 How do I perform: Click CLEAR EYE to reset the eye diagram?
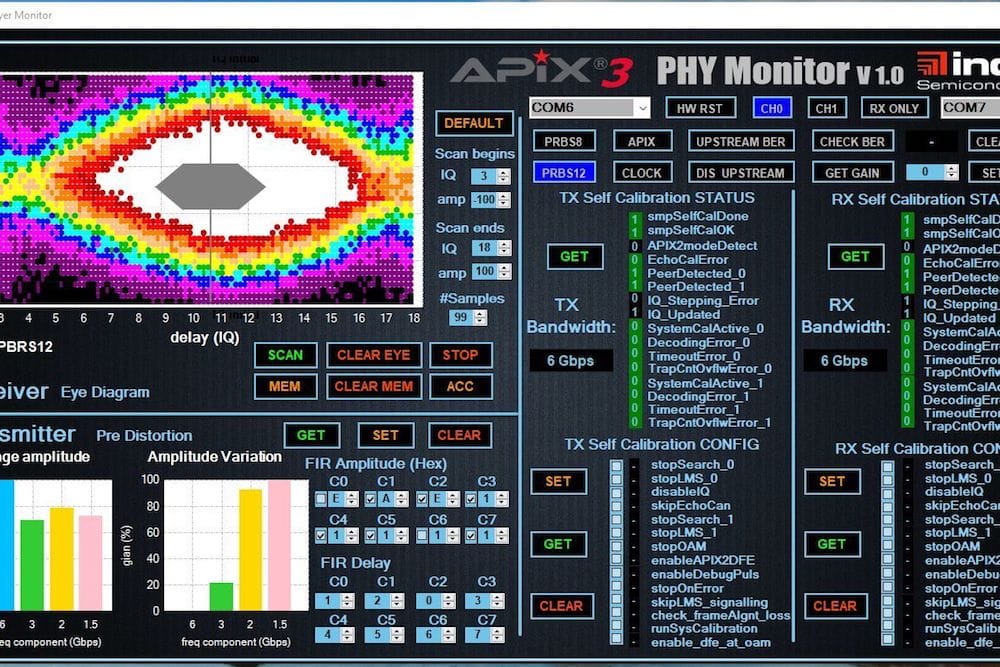click(x=374, y=354)
